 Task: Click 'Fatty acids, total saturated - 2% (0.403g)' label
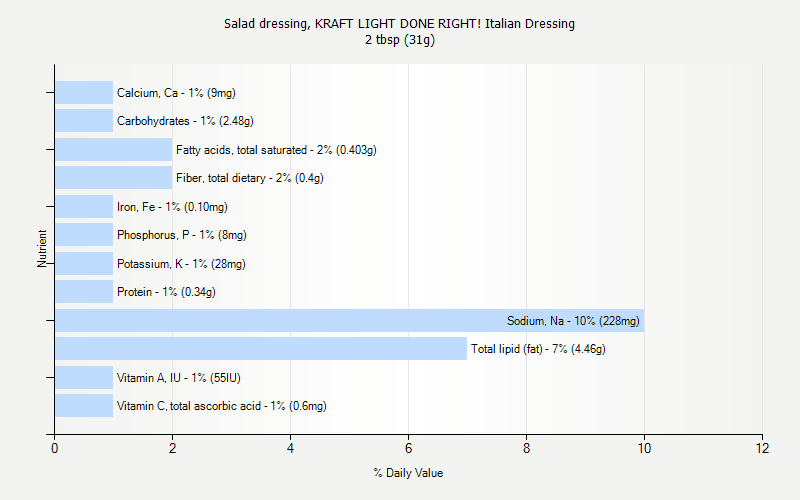[x=276, y=150]
